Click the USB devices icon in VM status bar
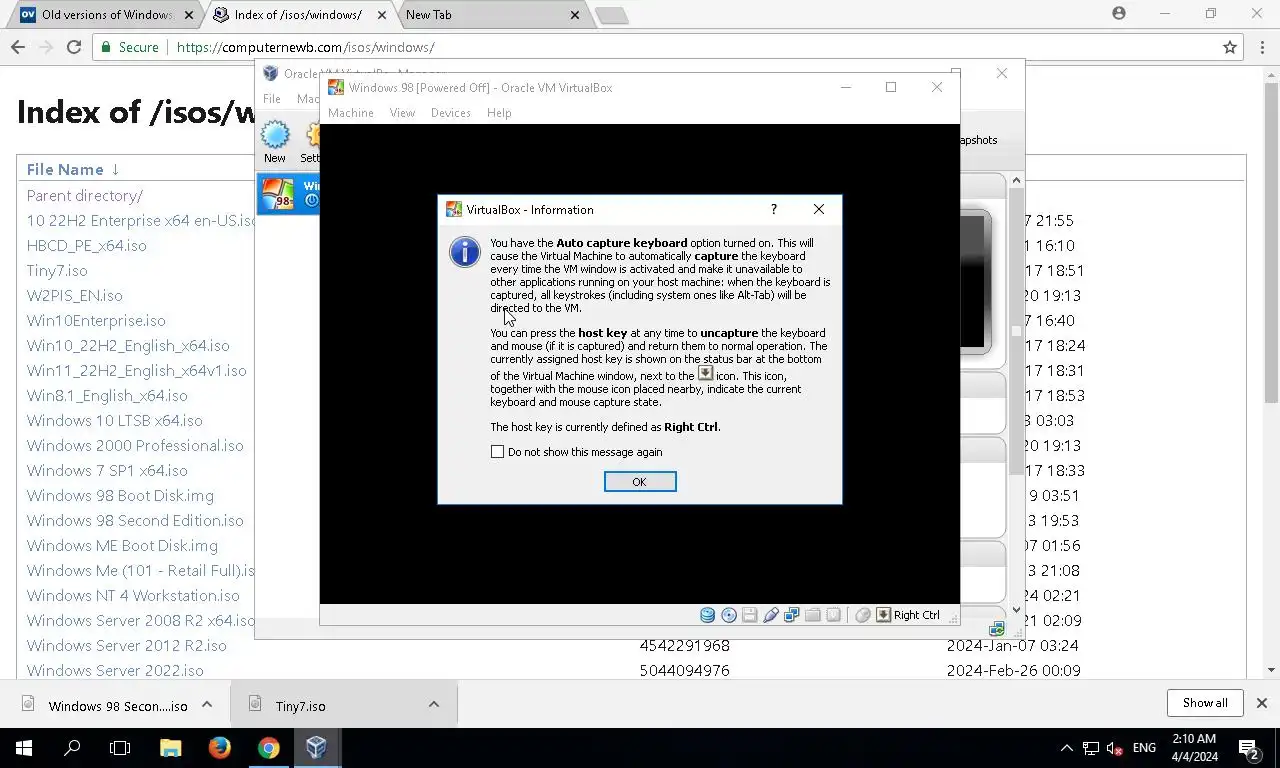This screenshot has width=1280, height=768. (x=770, y=615)
